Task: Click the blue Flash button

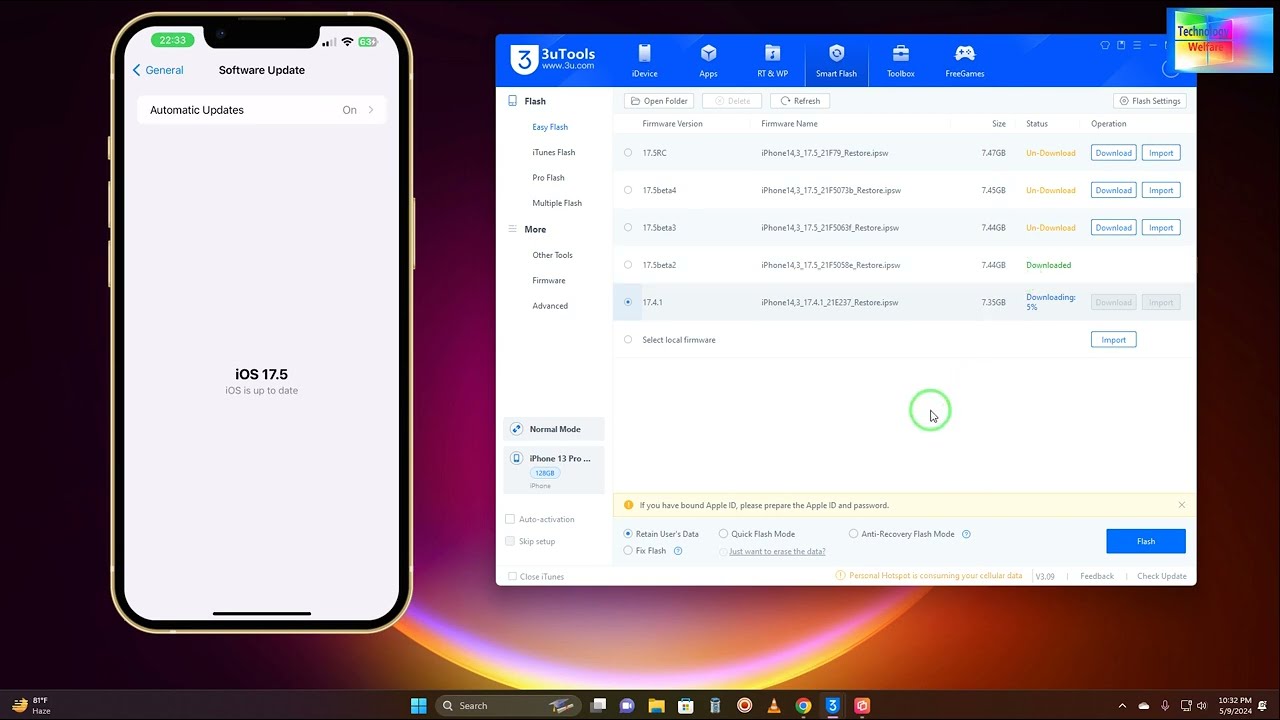Action: pyautogui.click(x=1146, y=541)
